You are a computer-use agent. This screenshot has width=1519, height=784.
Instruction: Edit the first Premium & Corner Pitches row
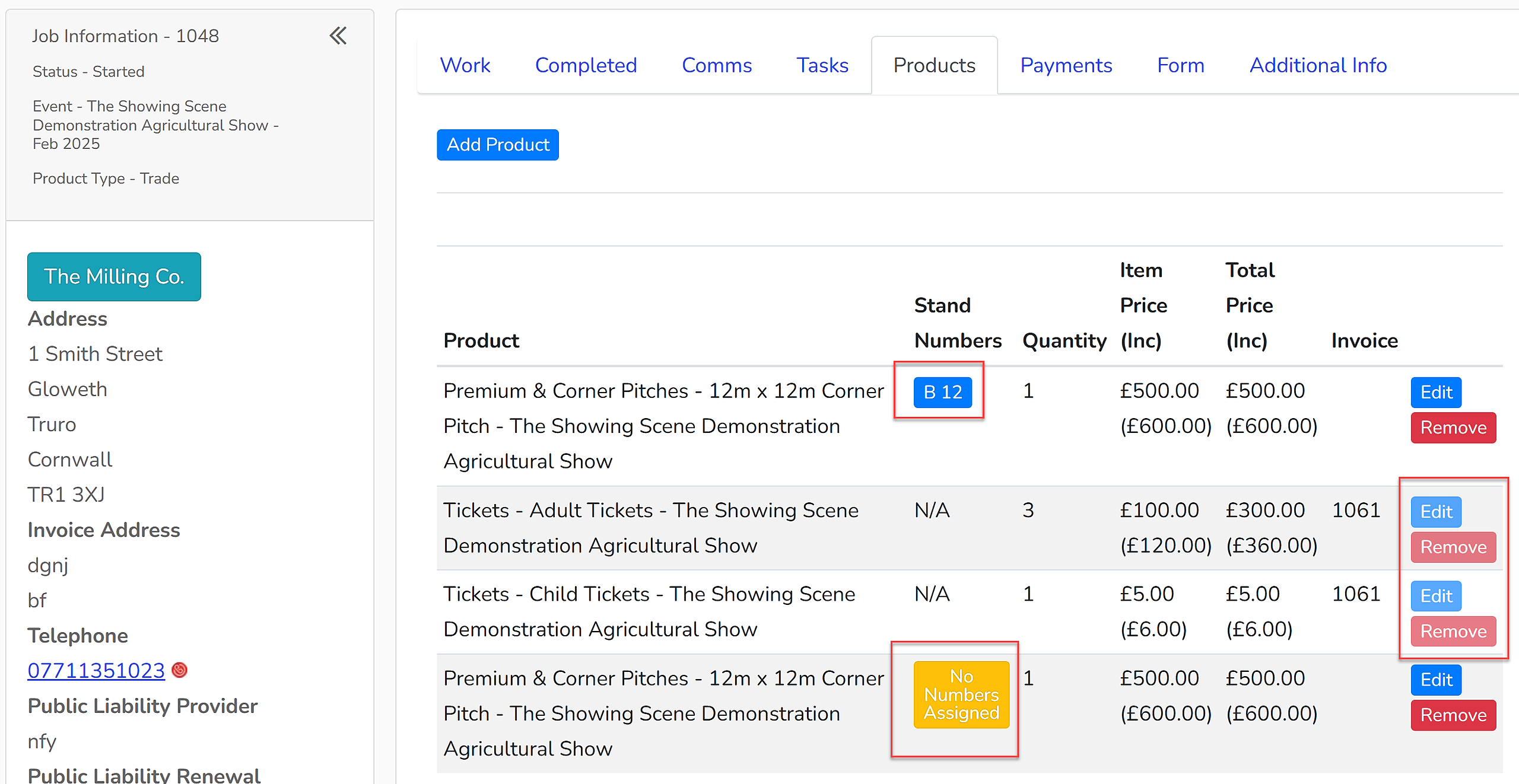pos(1436,392)
